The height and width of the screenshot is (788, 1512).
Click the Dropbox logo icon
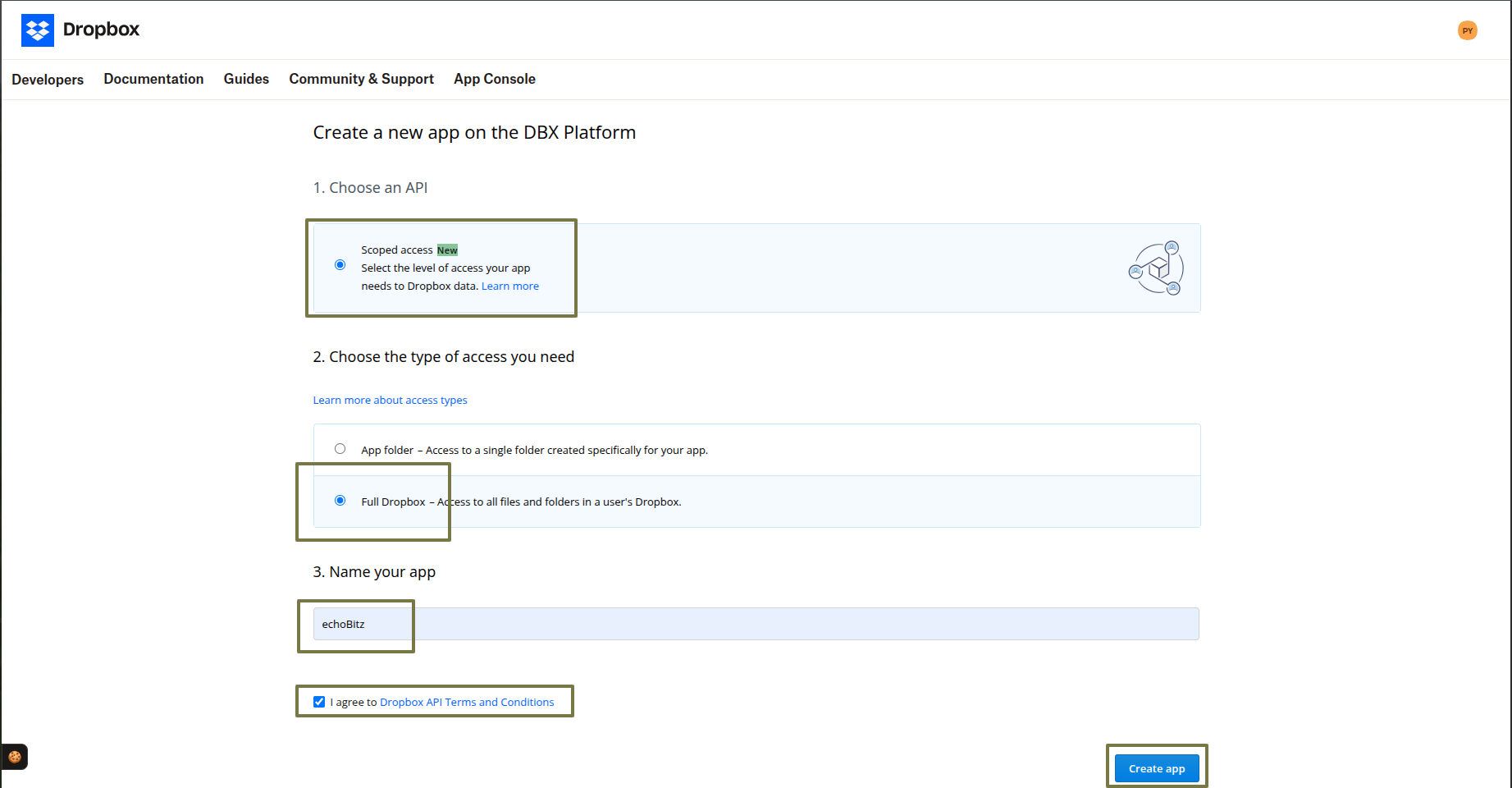click(x=38, y=30)
